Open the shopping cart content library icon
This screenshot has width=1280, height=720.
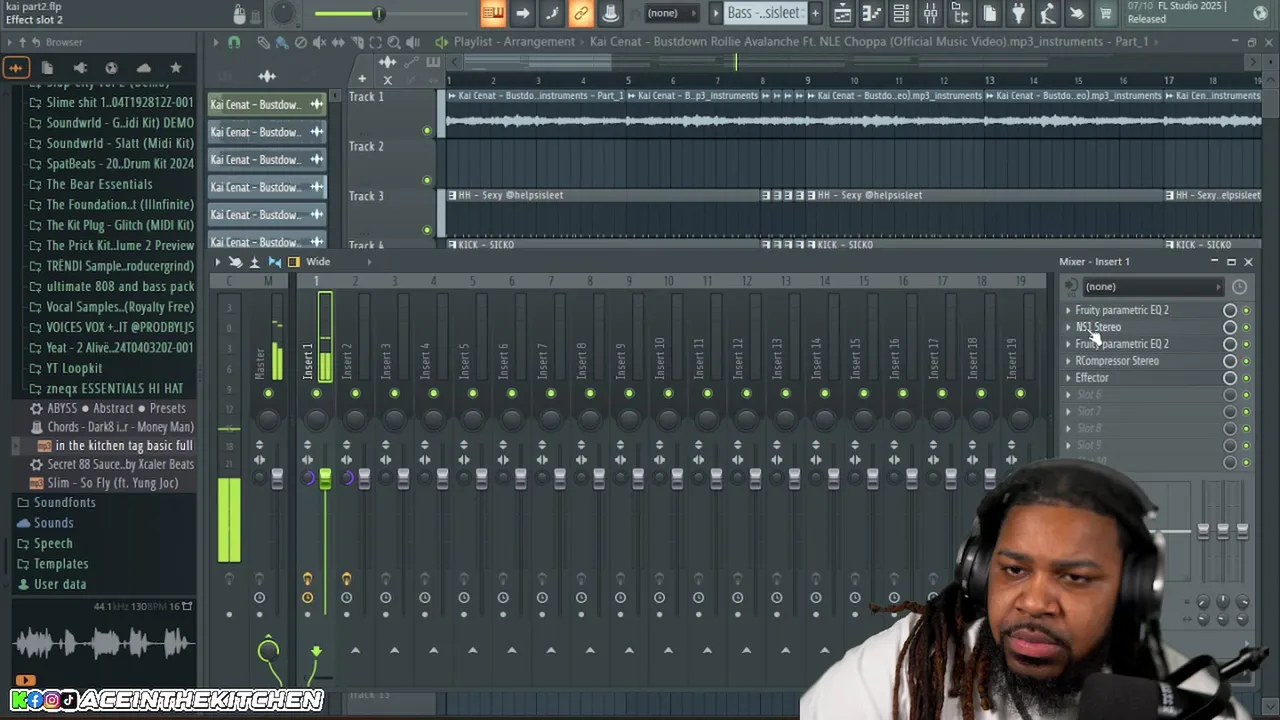click(x=1106, y=13)
